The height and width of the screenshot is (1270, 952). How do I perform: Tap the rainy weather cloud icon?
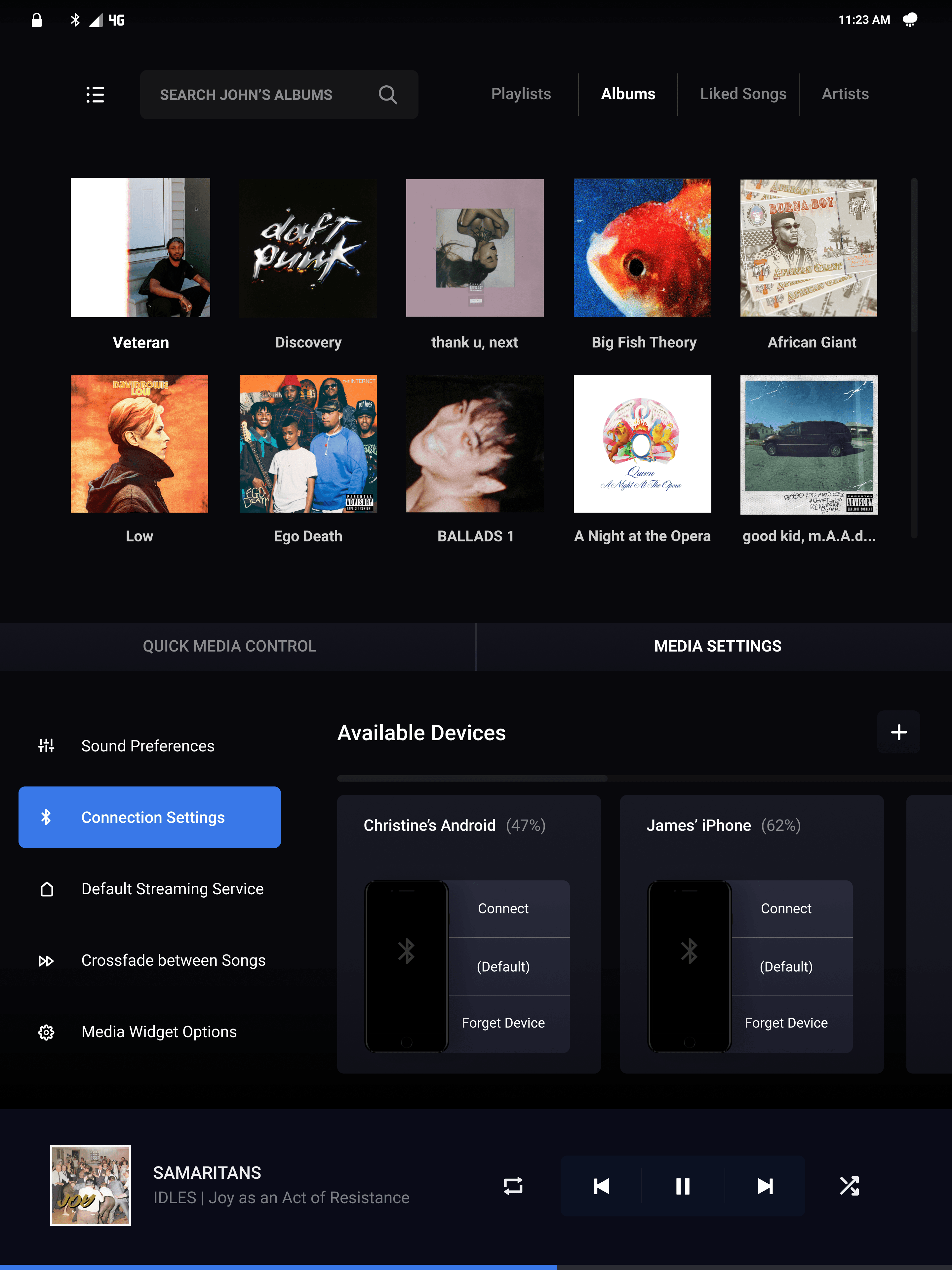910,20
